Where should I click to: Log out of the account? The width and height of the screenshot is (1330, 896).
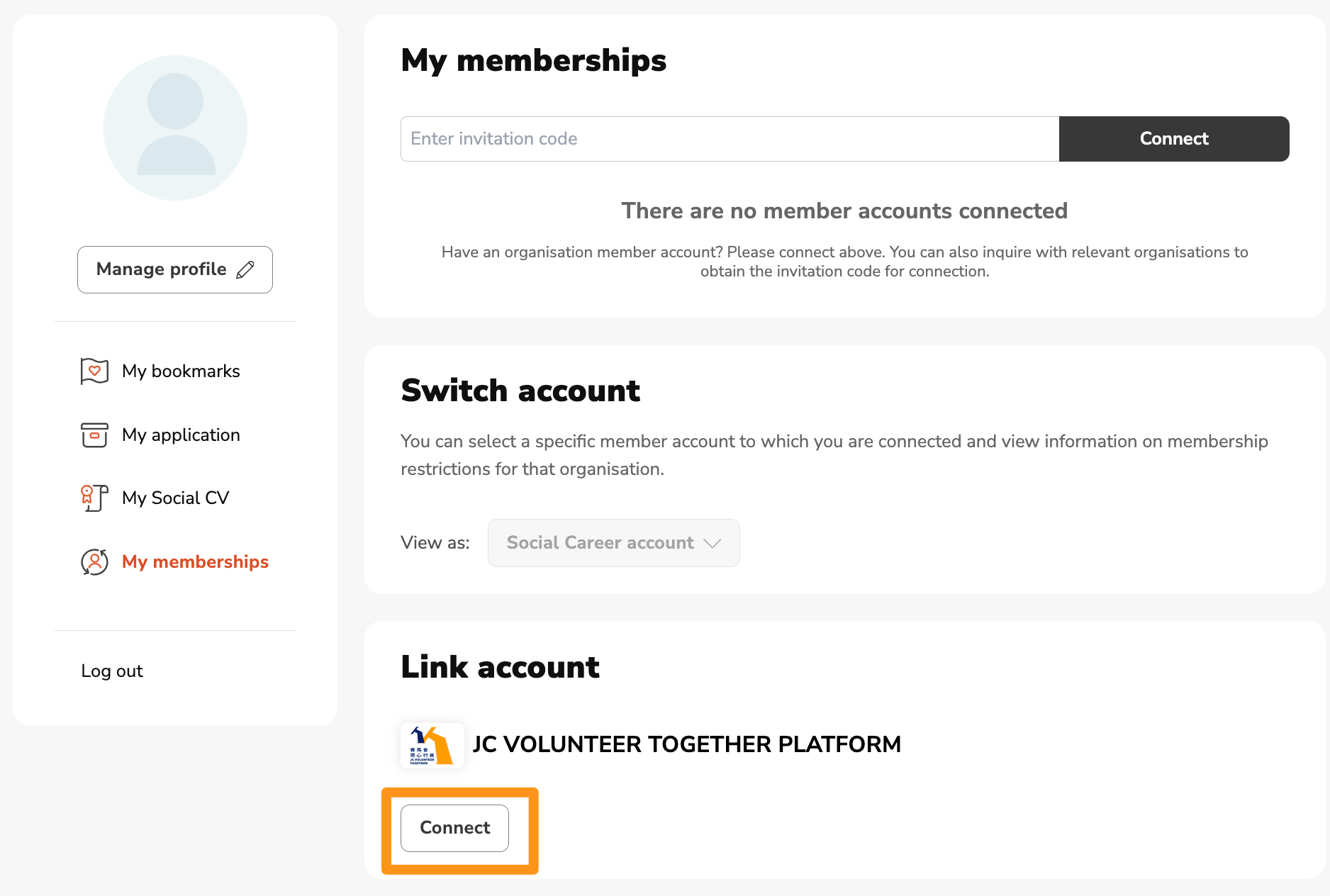point(112,671)
